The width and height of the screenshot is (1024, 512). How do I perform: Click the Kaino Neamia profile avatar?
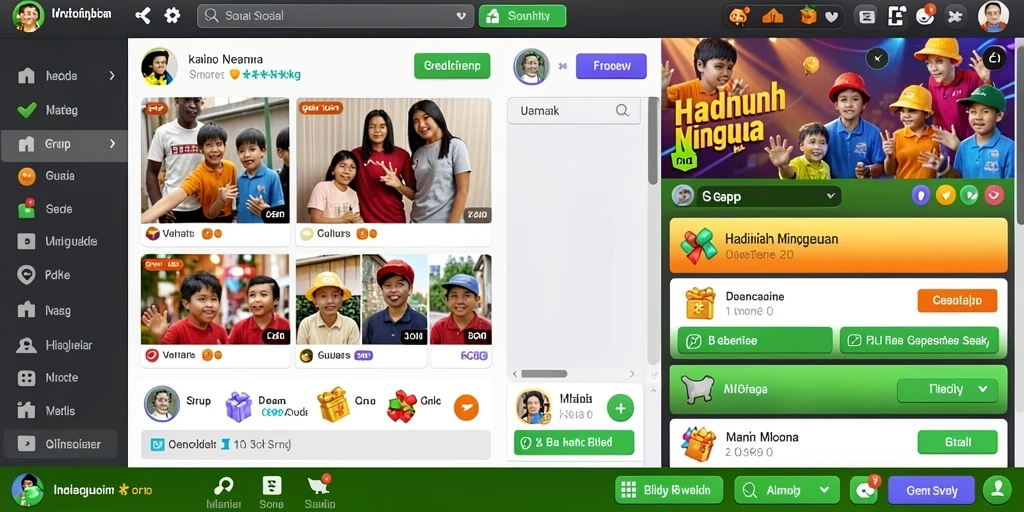click(159, 67)
